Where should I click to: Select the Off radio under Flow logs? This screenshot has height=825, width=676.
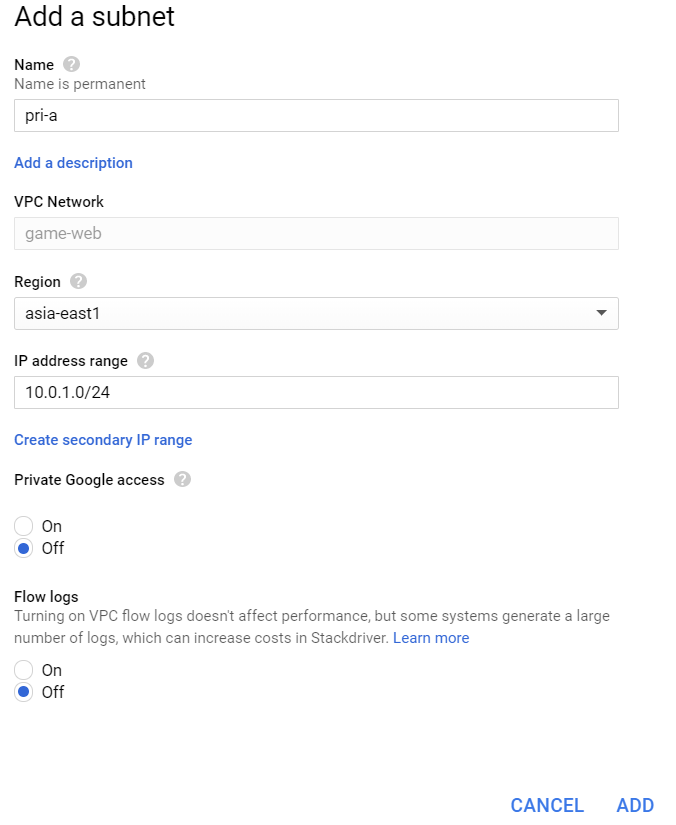(24, 692)
